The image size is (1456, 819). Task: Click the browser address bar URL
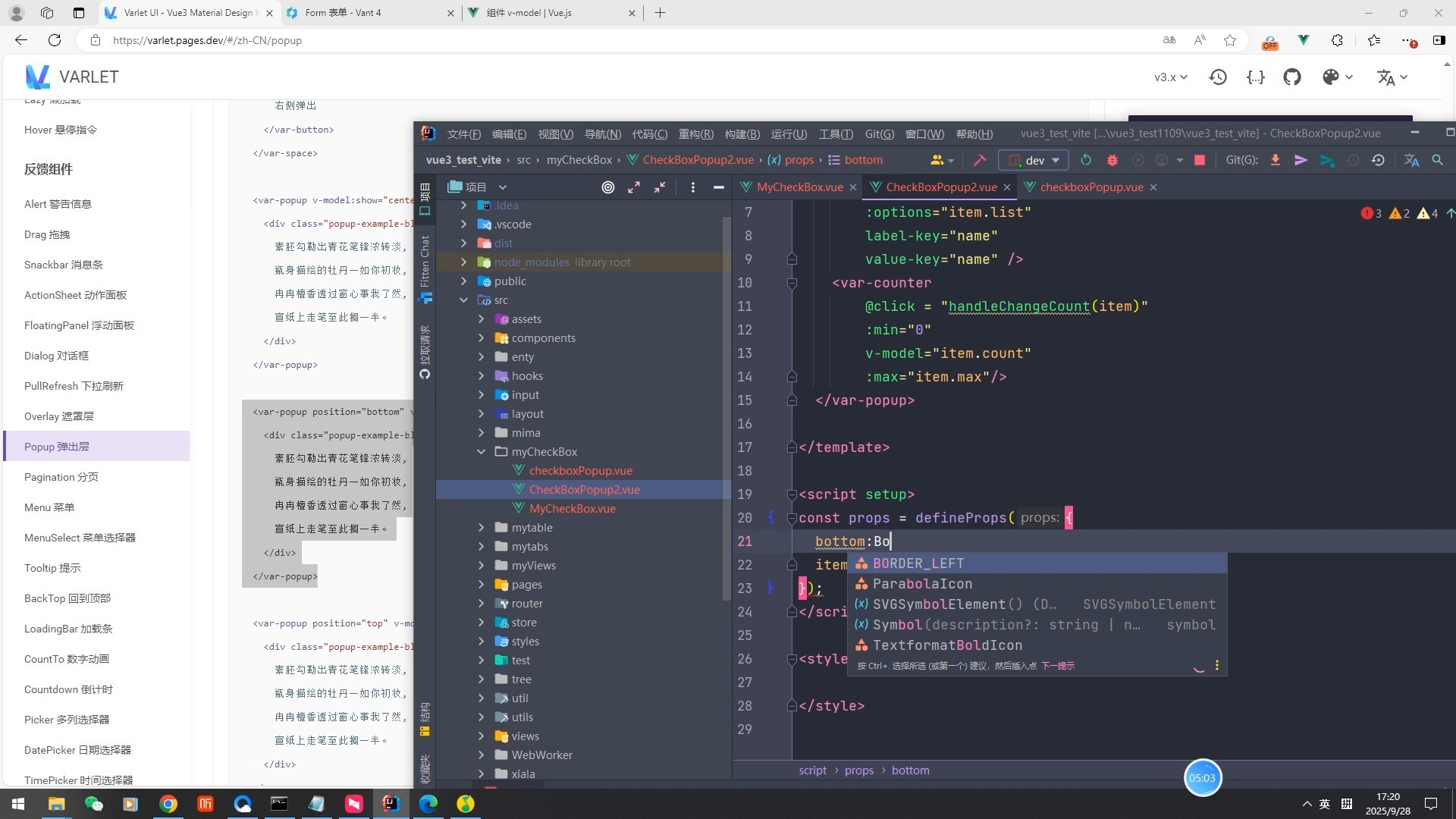click(207, 40)
